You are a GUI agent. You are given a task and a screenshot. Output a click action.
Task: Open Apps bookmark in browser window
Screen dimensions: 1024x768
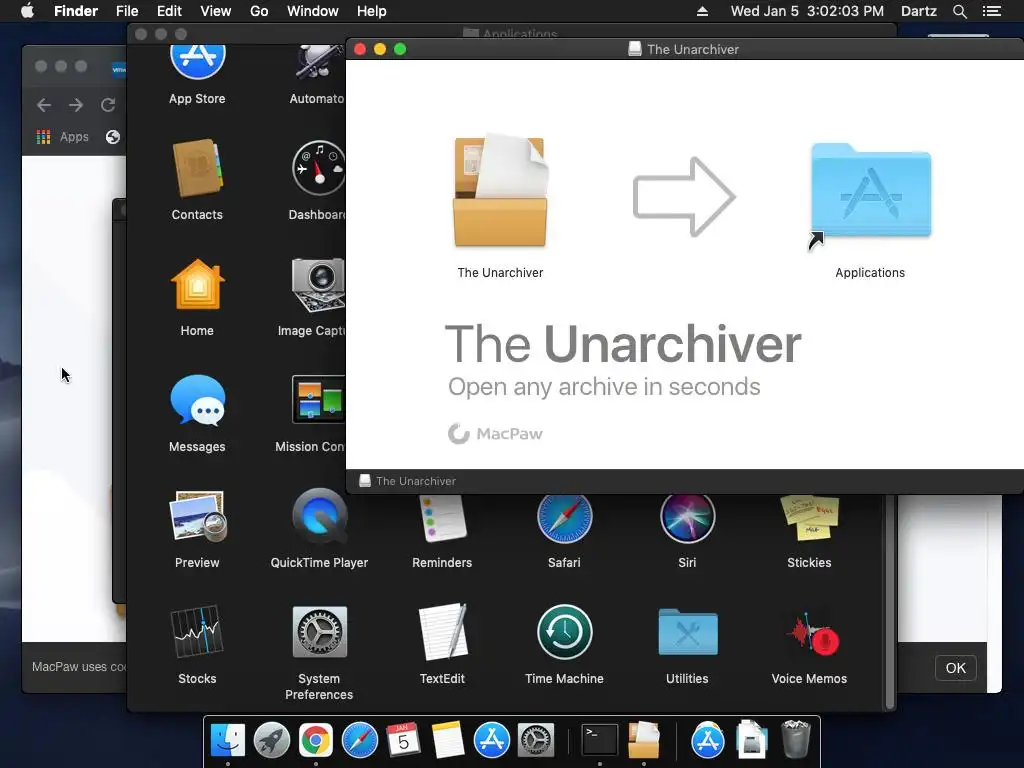[63, 136]
